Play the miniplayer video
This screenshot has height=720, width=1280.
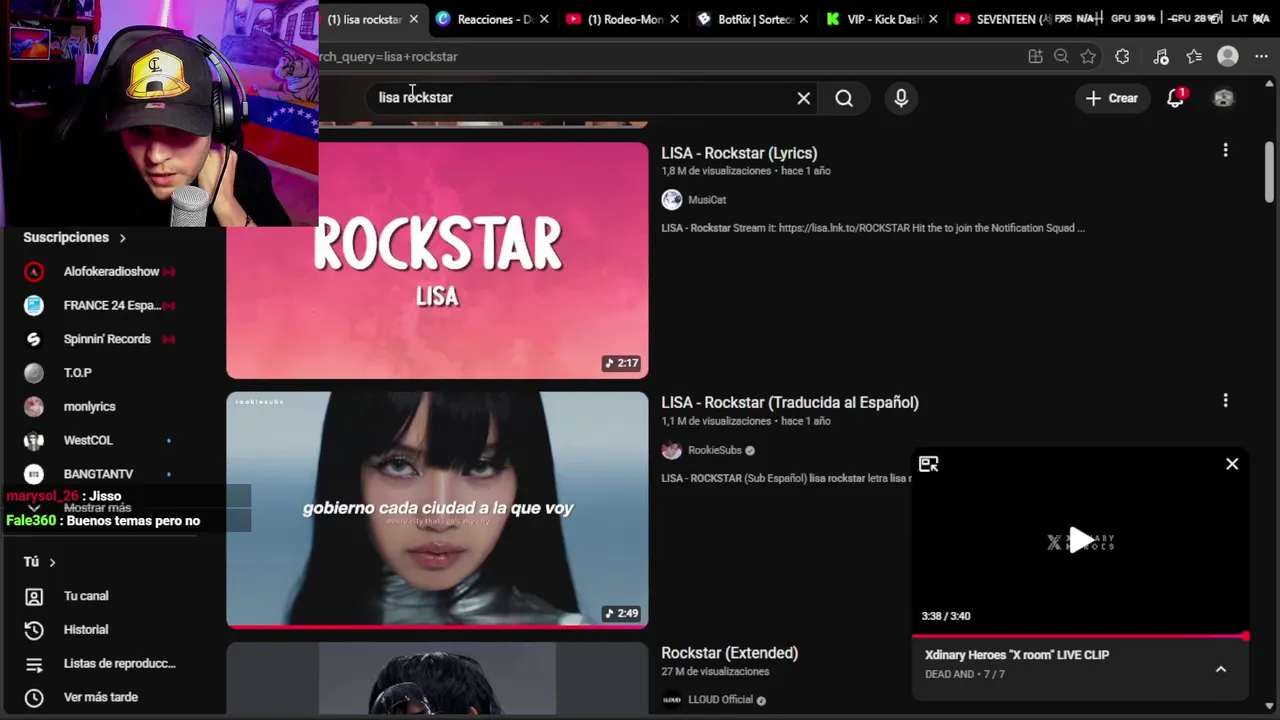tap(1080, 541)
